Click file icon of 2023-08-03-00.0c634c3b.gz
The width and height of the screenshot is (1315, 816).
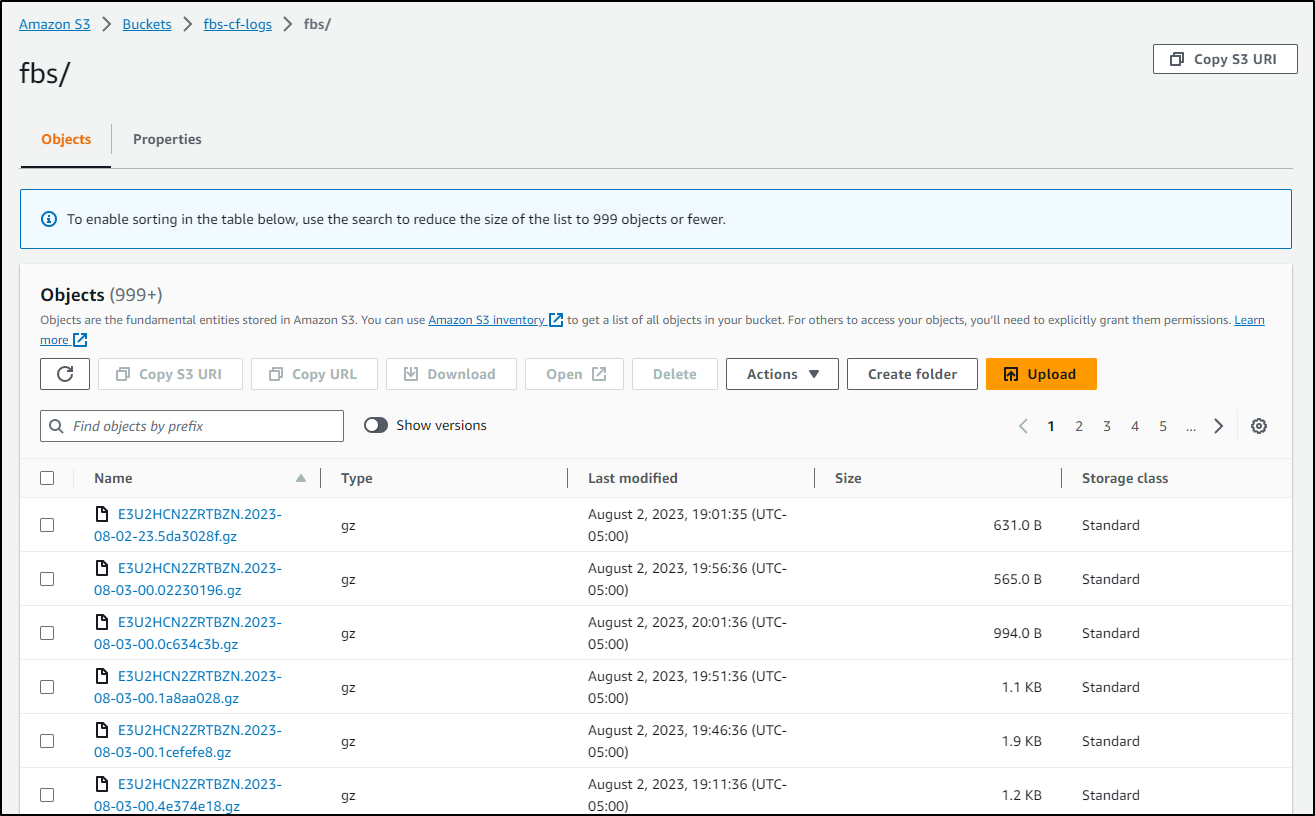point(101,622)
